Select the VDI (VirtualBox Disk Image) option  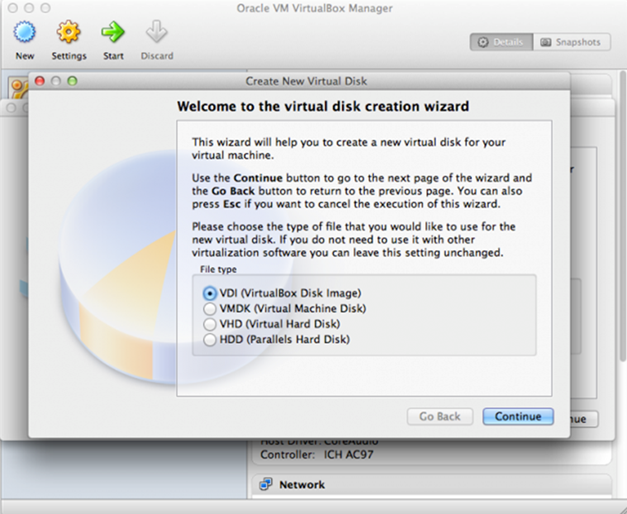[x=210, y=294]
